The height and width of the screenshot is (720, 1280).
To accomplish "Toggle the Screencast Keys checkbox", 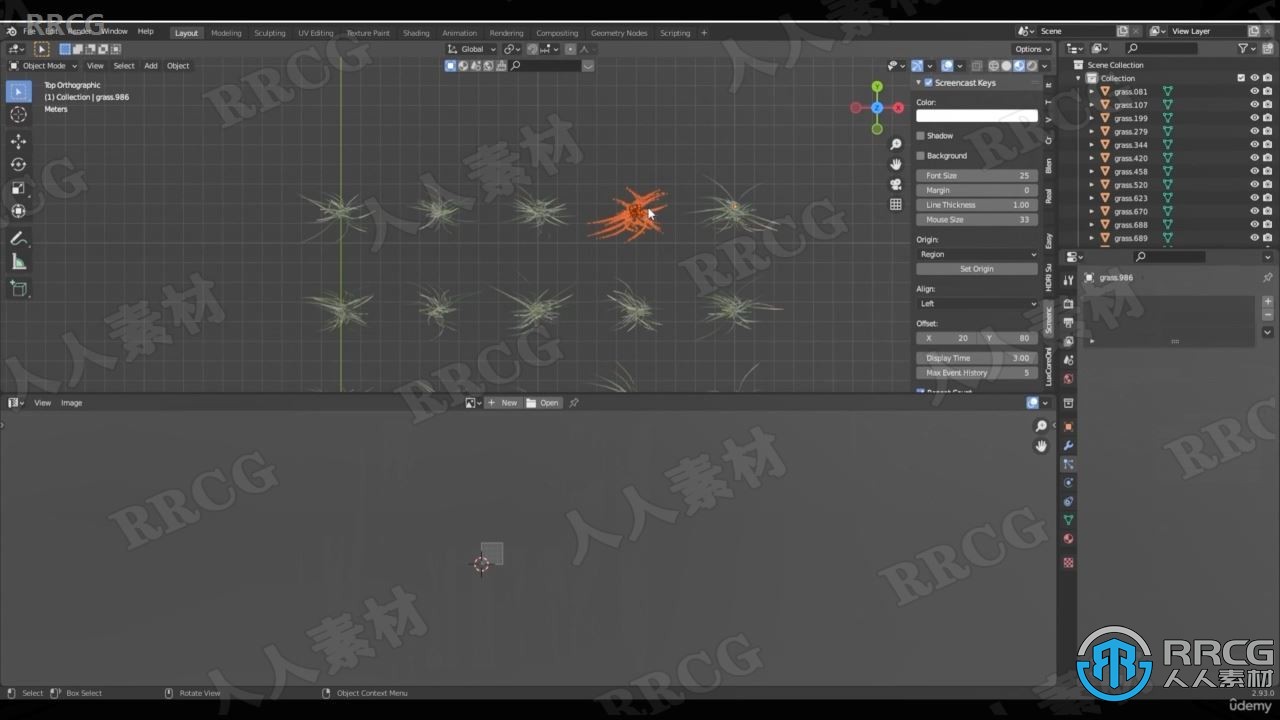I will (928, 83).
